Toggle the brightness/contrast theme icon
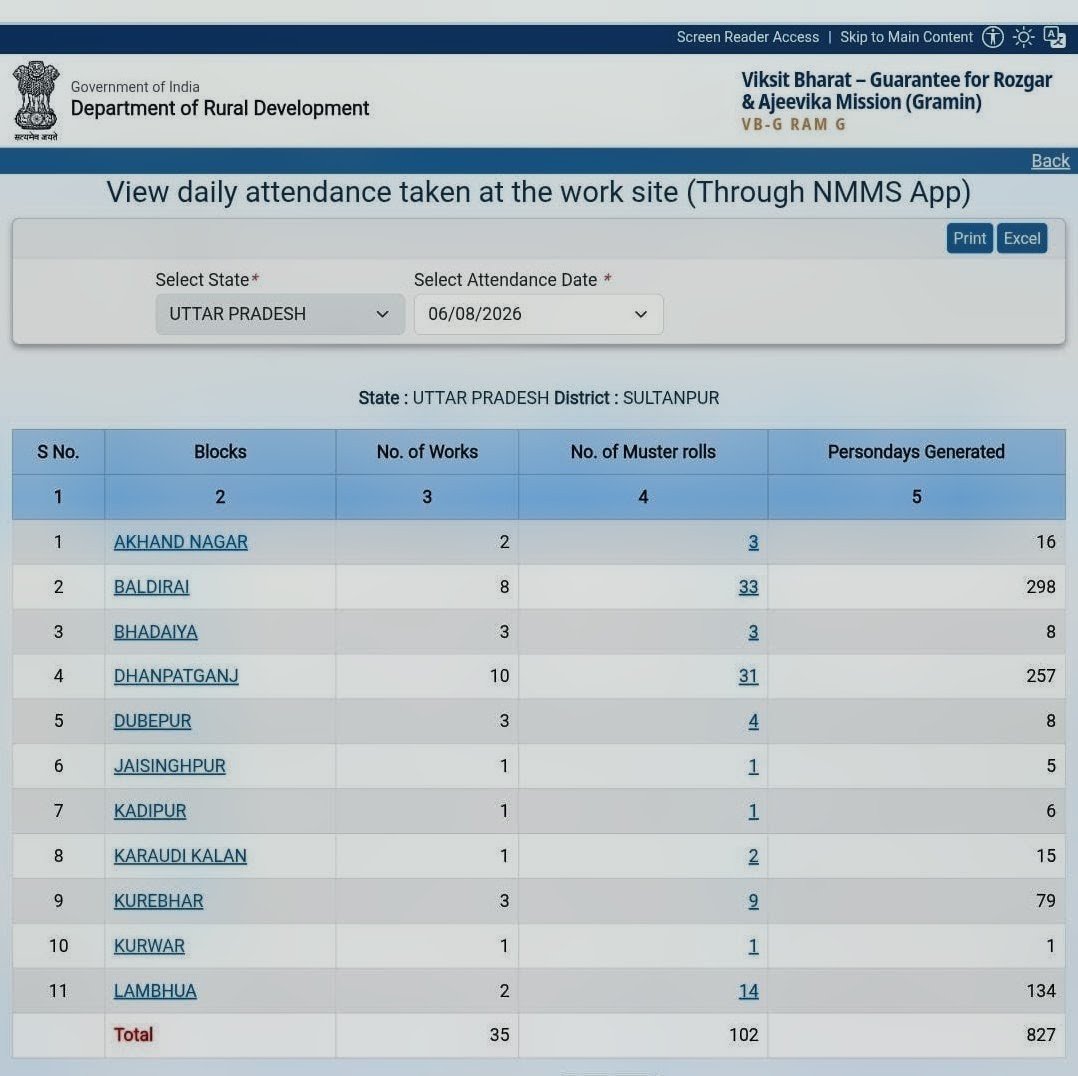Image resolution: width=1078 pixels, height=1076 pixels. (1023, 37)
